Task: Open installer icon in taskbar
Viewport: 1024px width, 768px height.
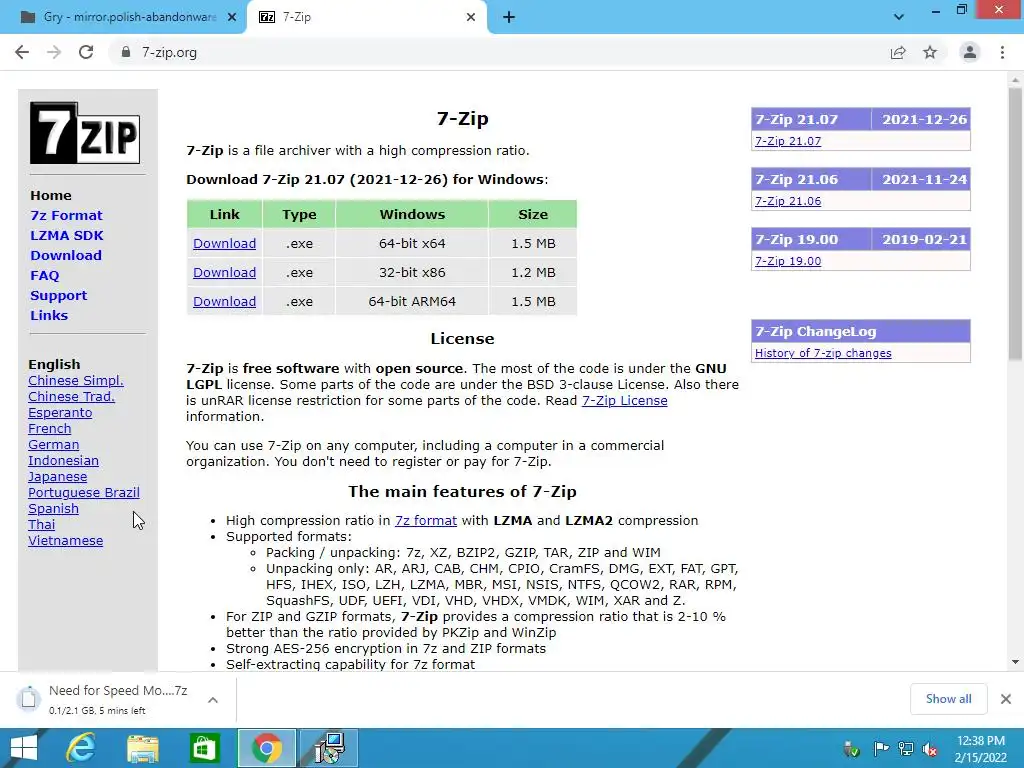Action: click(x=328, y=748)
